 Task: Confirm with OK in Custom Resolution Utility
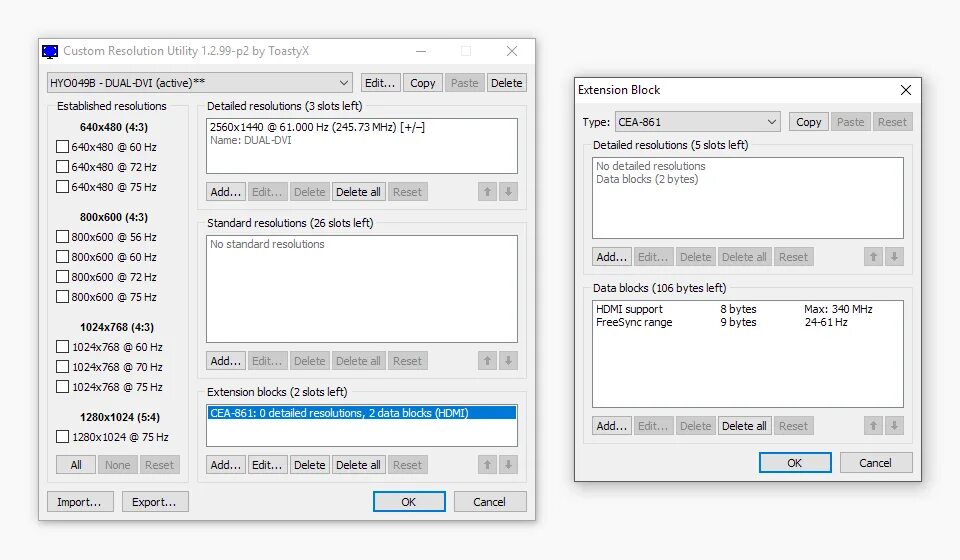409,502
